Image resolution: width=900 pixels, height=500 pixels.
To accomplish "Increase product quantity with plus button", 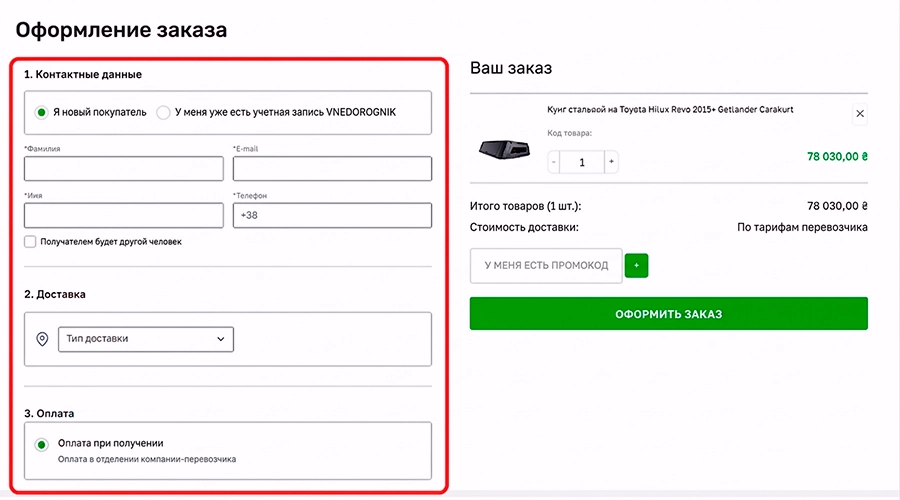I will (x=610, y=161).
